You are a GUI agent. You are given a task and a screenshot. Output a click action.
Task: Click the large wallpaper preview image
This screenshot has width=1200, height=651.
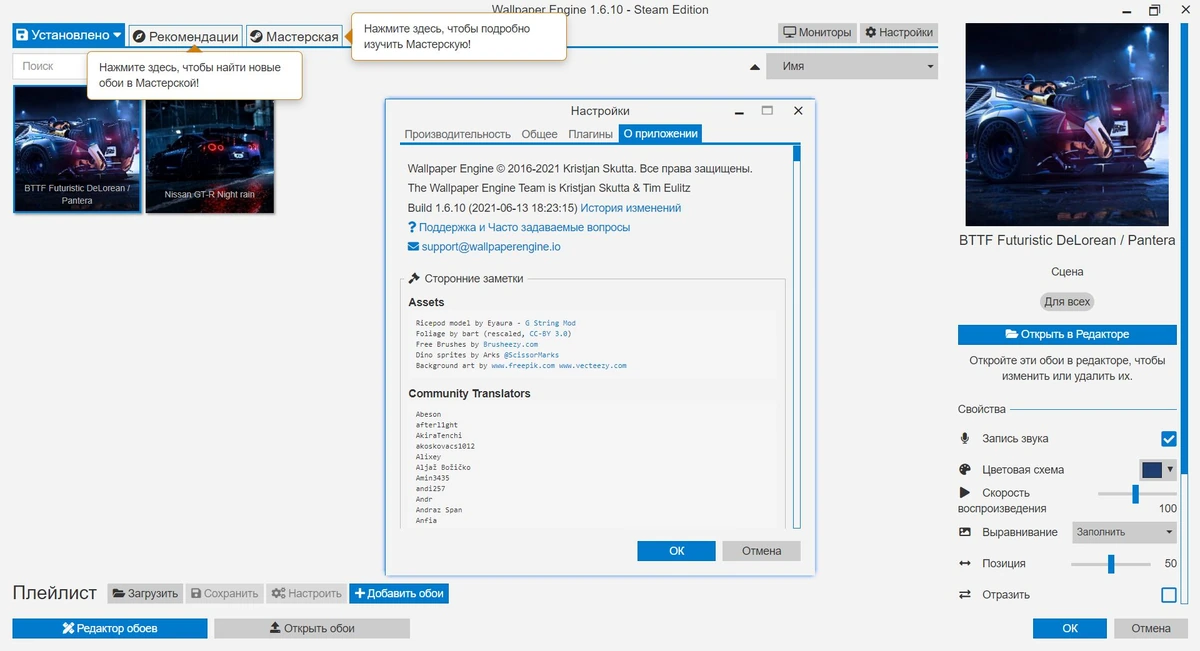click(1066, 125)
